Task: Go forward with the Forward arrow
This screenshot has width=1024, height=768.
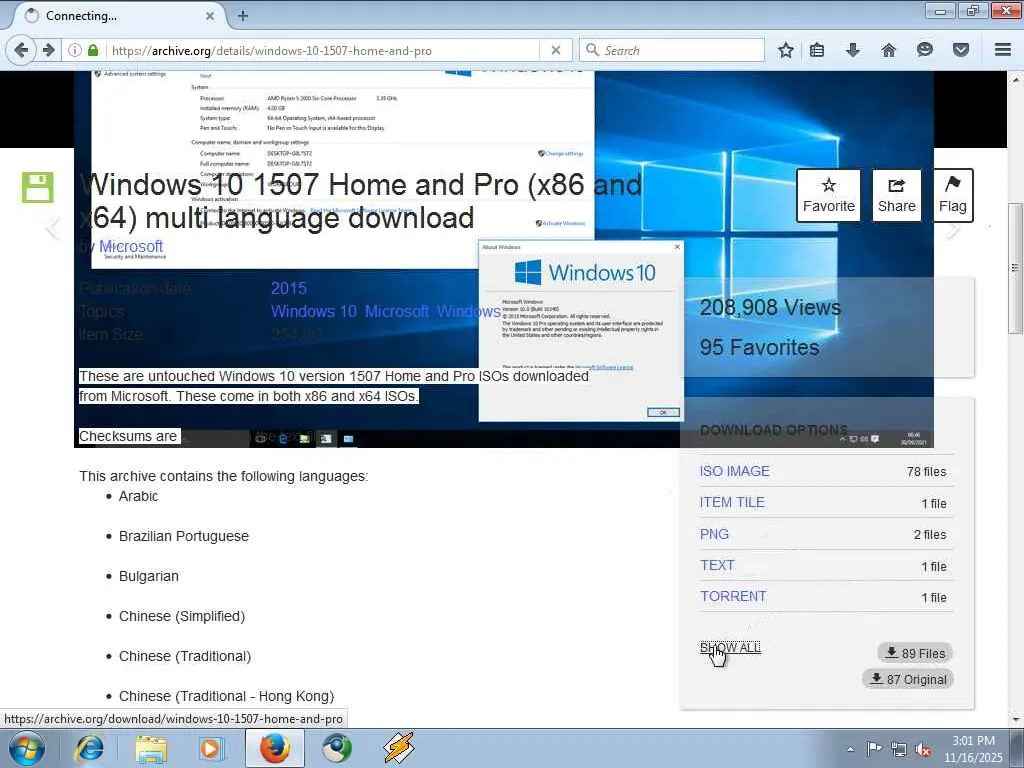Action: pos(48,50)
